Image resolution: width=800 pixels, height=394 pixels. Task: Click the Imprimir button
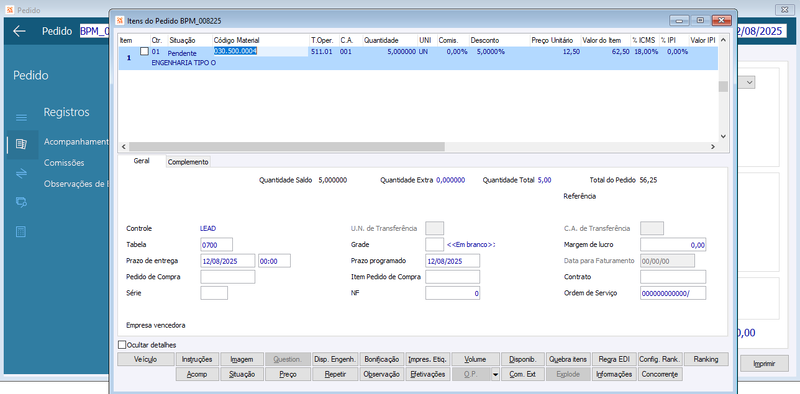tap(764, 364)
